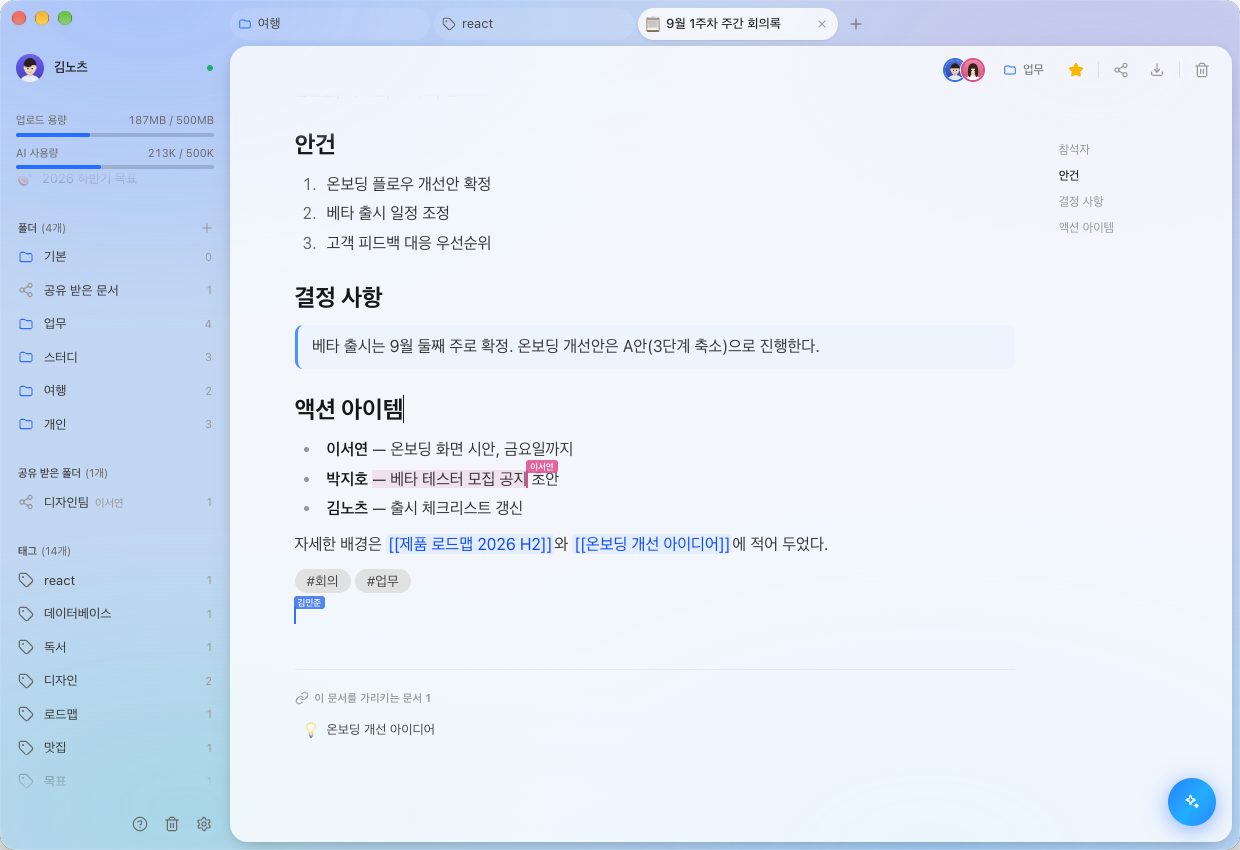Jump to 액션 아이템 in outline
The image size is (1240, 850).
tap(1086, 227)
